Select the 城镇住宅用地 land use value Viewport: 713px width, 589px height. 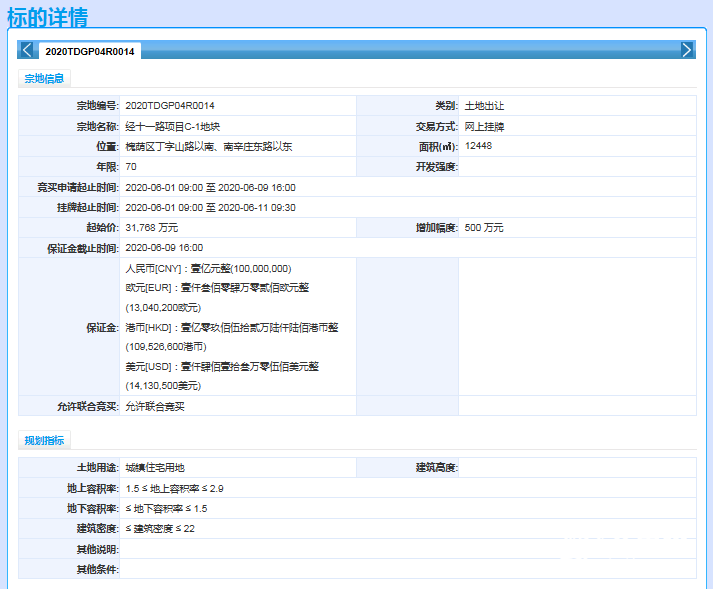pos(155,468)
